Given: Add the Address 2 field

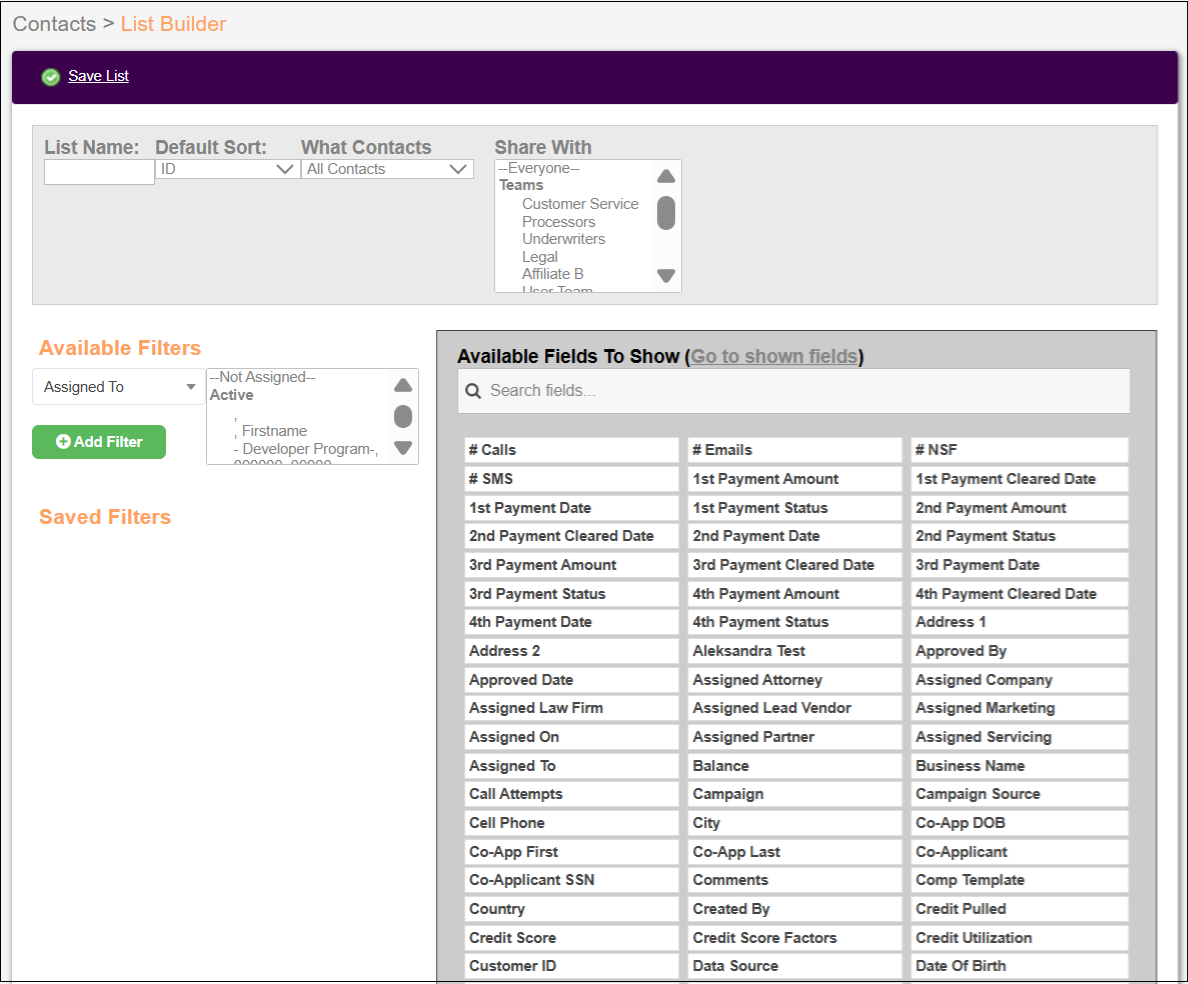Looking at the screenshot, I should [571, 651].
